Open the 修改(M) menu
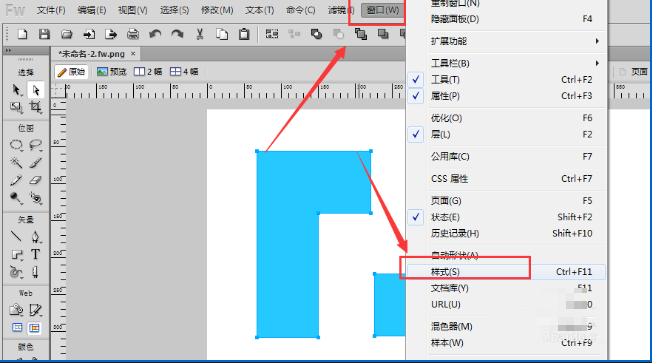 click(217, 10)
